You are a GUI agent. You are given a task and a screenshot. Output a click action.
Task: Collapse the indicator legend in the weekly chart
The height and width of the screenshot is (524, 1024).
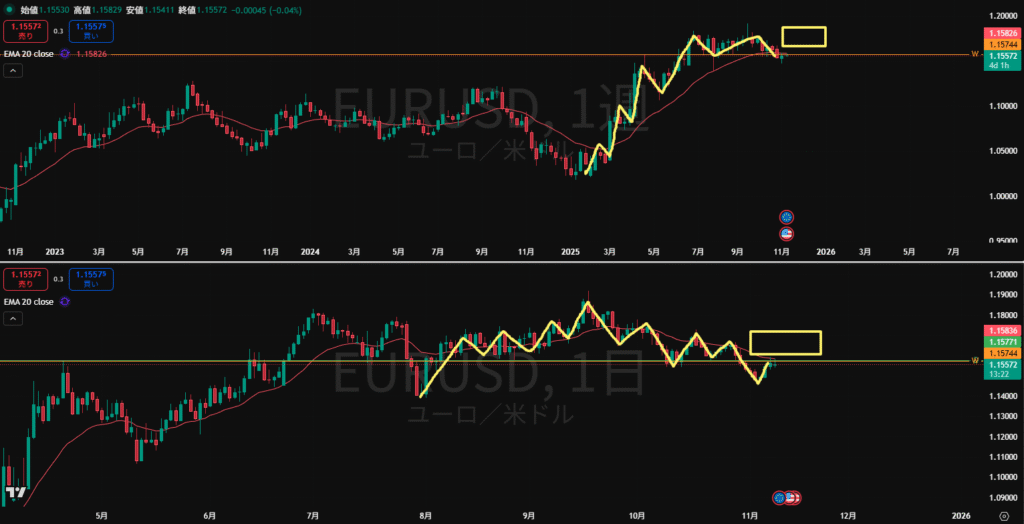click(14, 71)
